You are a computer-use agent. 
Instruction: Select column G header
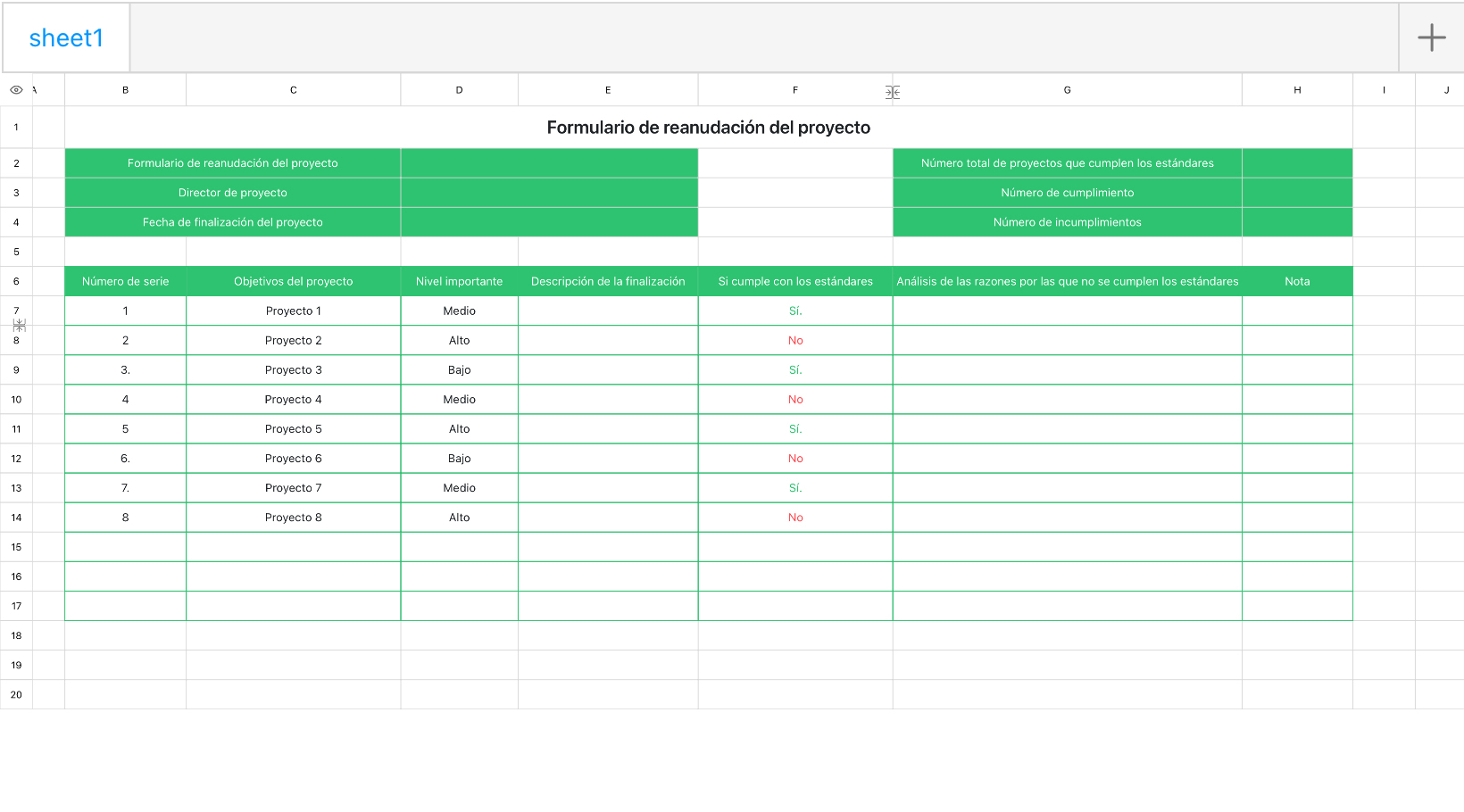tap(1068, 90)
